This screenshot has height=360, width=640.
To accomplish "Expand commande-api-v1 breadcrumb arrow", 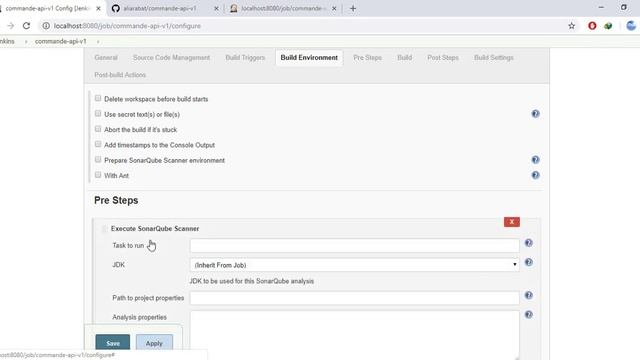I will (98, 42).
